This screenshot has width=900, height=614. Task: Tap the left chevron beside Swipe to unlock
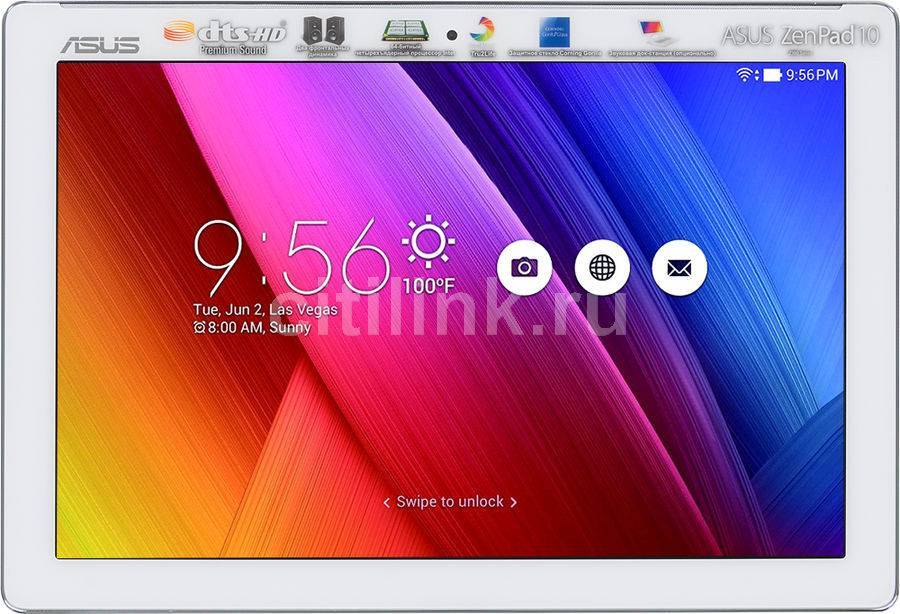coord(386,503)
